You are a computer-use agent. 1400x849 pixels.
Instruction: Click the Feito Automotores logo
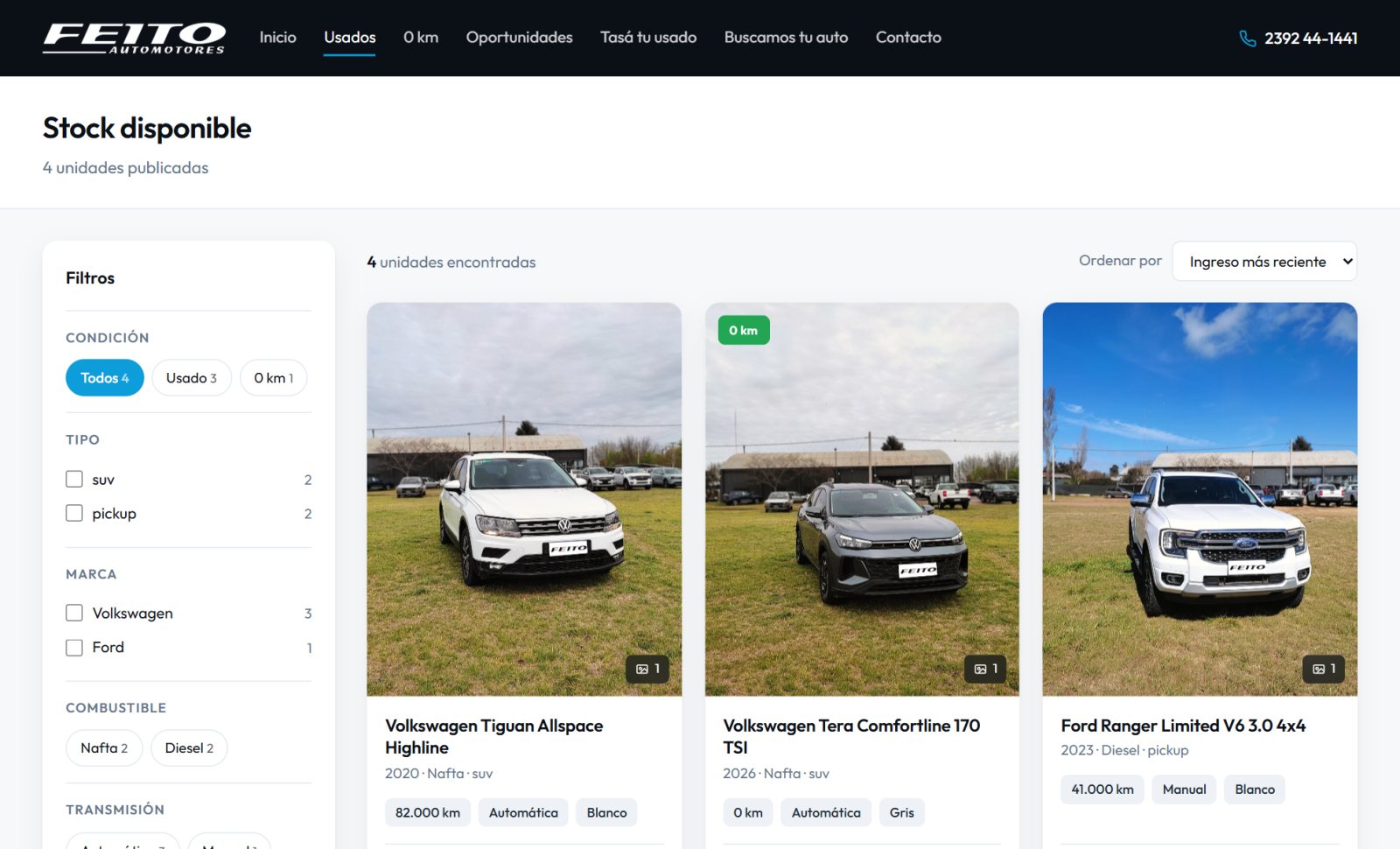[x=135, y=38]
